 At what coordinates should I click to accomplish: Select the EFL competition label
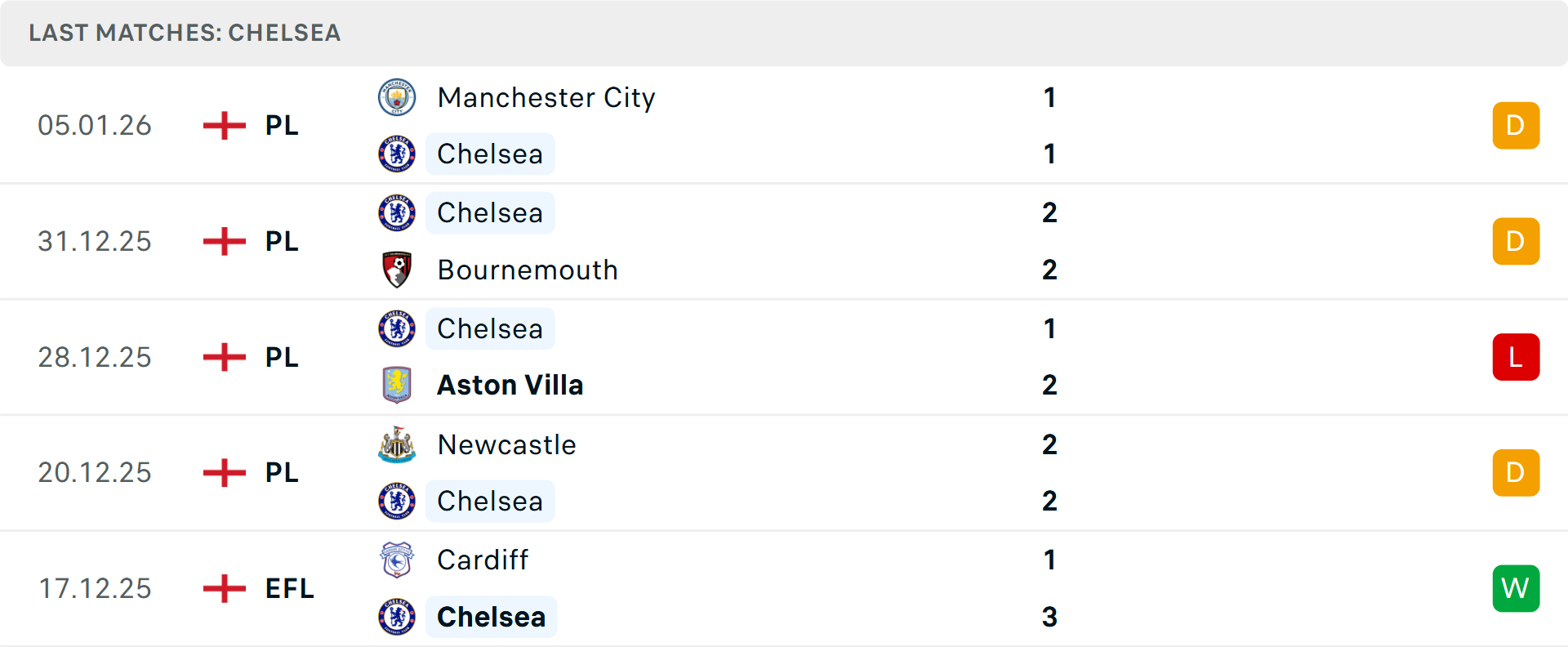click(x=290, y=588)
